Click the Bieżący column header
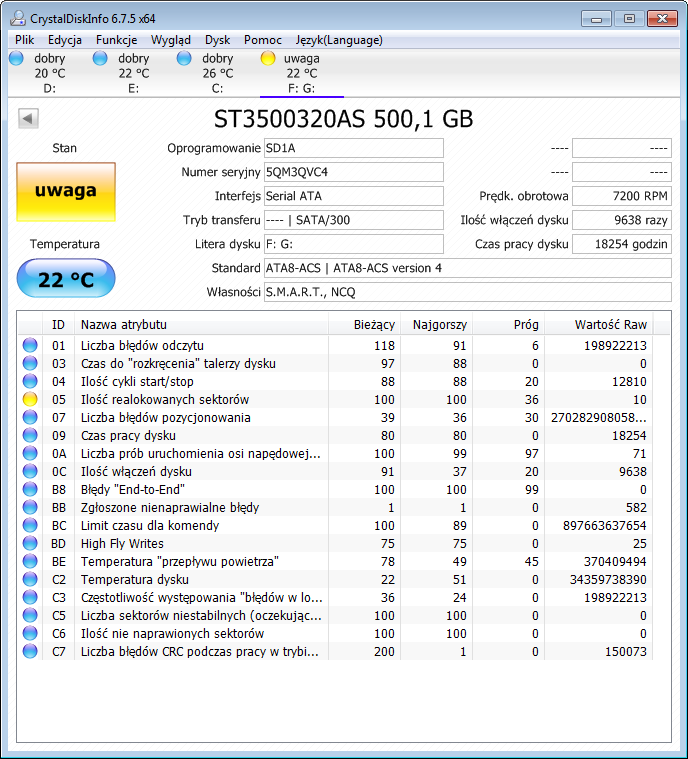The height and width of the screenshot is (759, 688). pyautogui.click(x=364, y=324)
